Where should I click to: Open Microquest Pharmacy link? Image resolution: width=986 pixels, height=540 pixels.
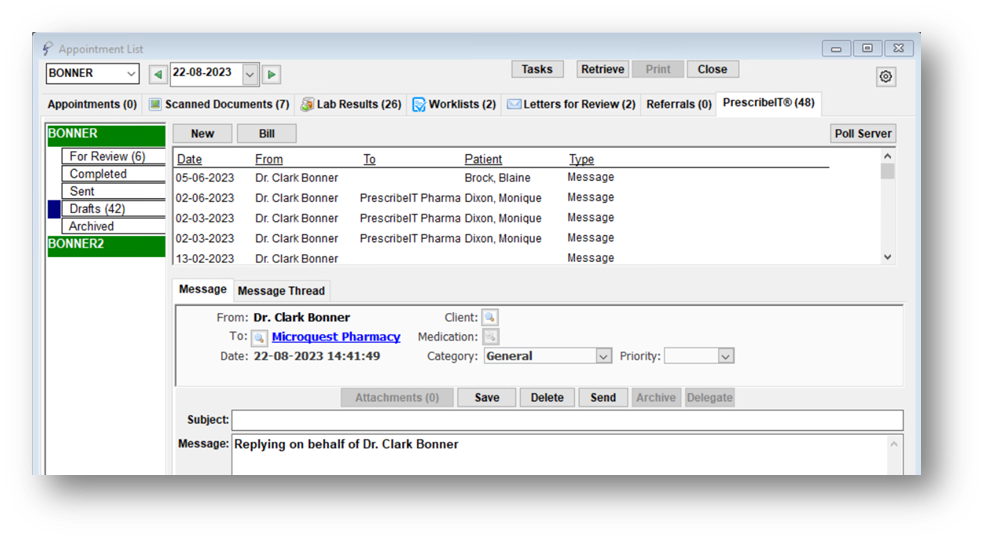(x=336, y=337)
